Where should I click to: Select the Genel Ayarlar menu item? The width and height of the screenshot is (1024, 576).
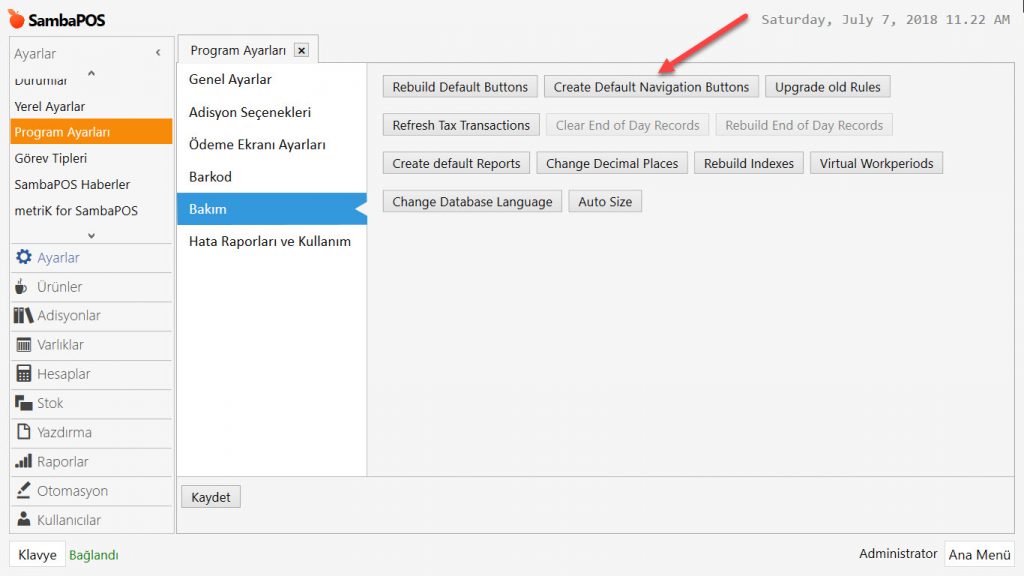click(x=230, y=80)
